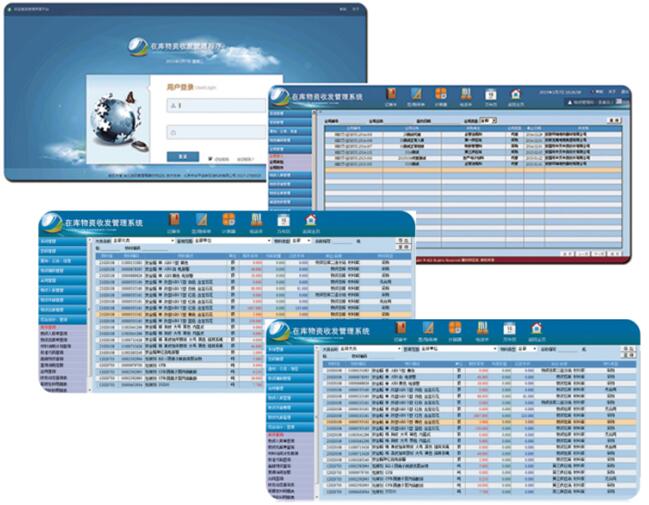Click the upper export button in bottom-right inventory window
649x505 pixels.
(630, 349)
